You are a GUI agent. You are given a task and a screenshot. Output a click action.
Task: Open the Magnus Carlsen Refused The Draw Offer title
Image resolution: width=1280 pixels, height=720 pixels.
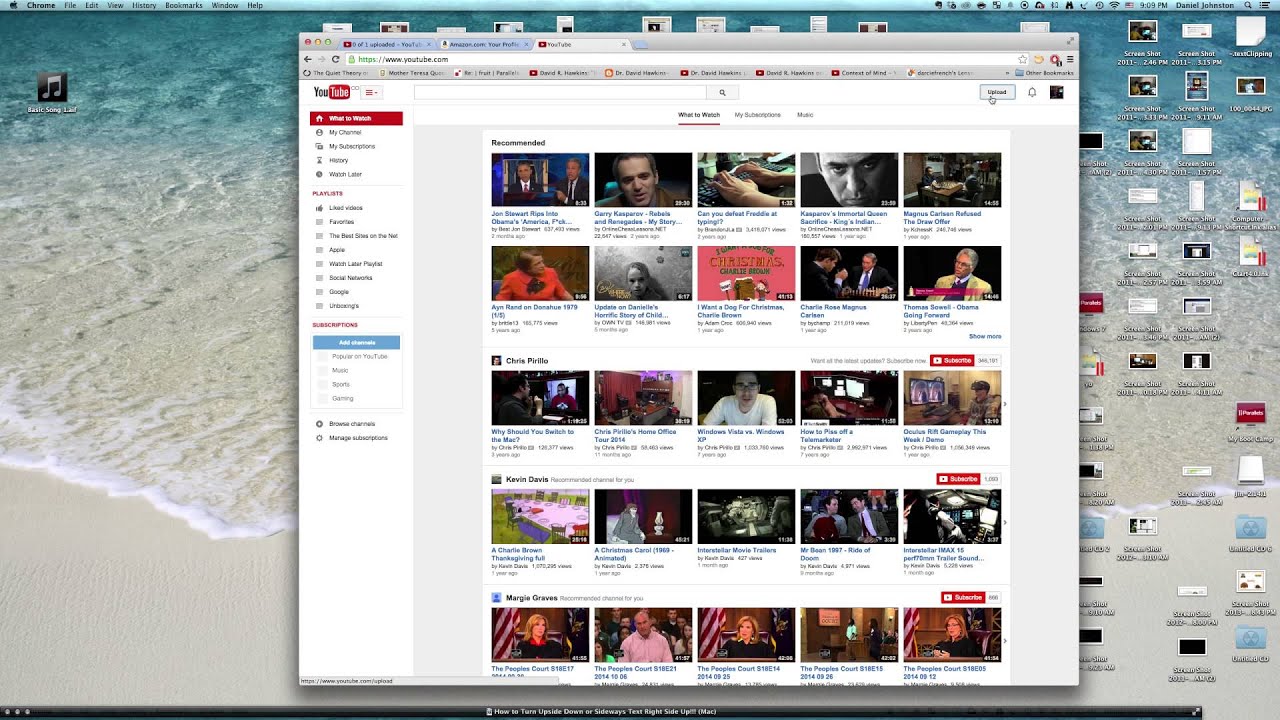[x=942, y=217]
